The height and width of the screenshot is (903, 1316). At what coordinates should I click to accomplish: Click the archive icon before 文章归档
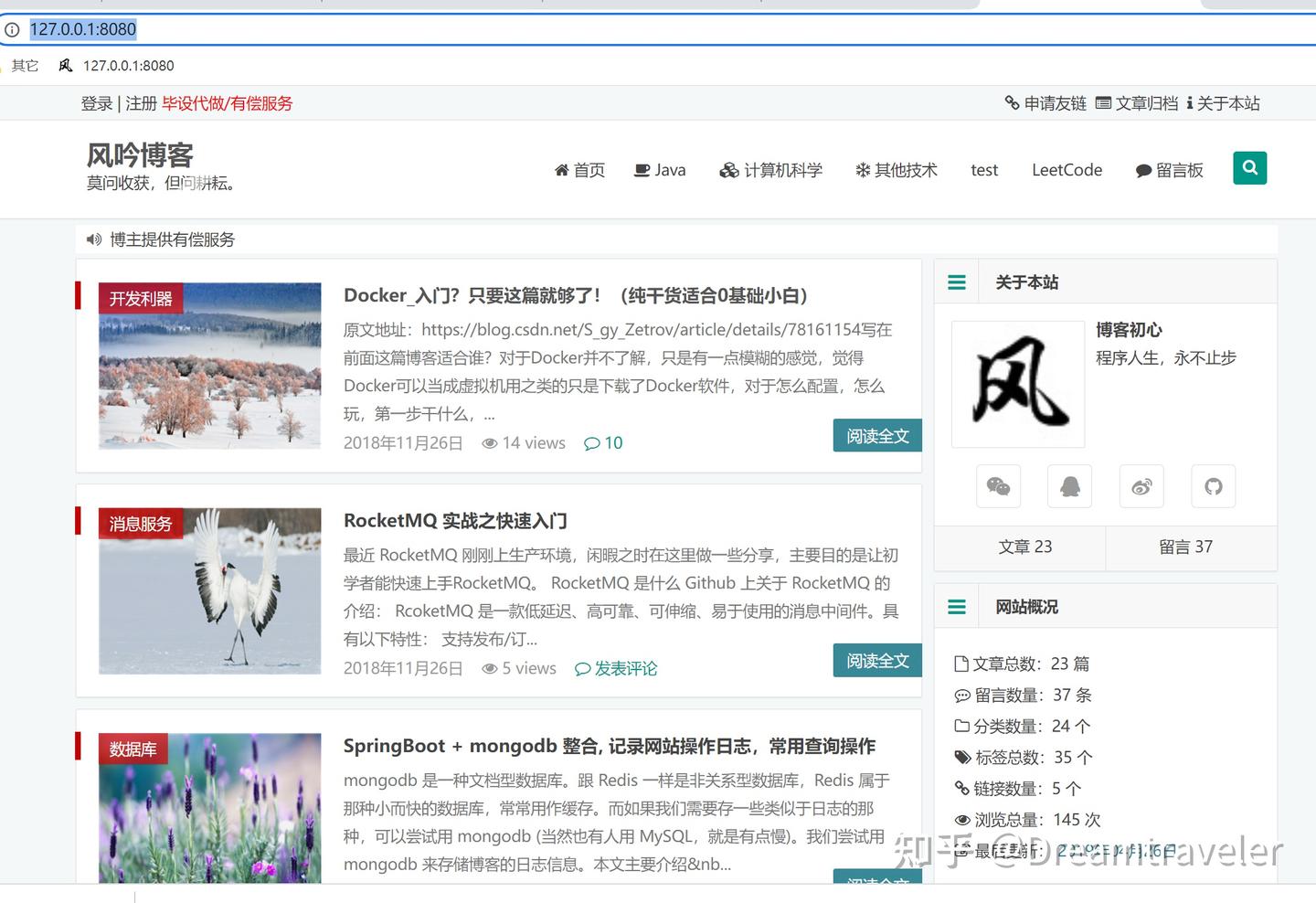(x=1103, y=103)
